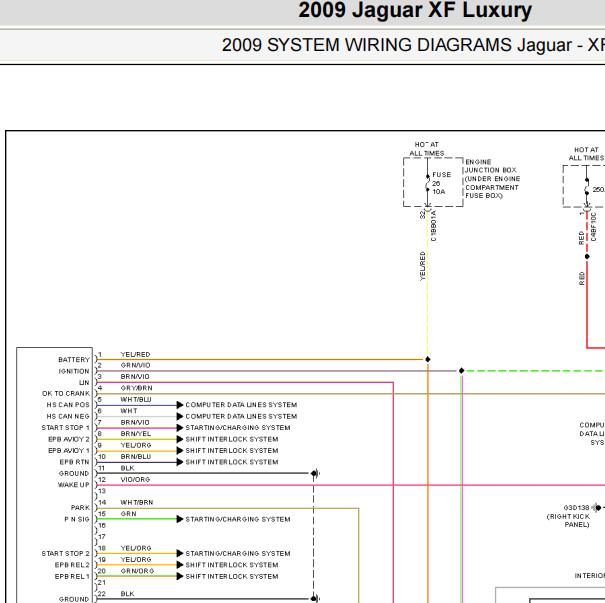Click connector label "C4BF10C"
Viewport: 605px width, 603px height.
593,227
